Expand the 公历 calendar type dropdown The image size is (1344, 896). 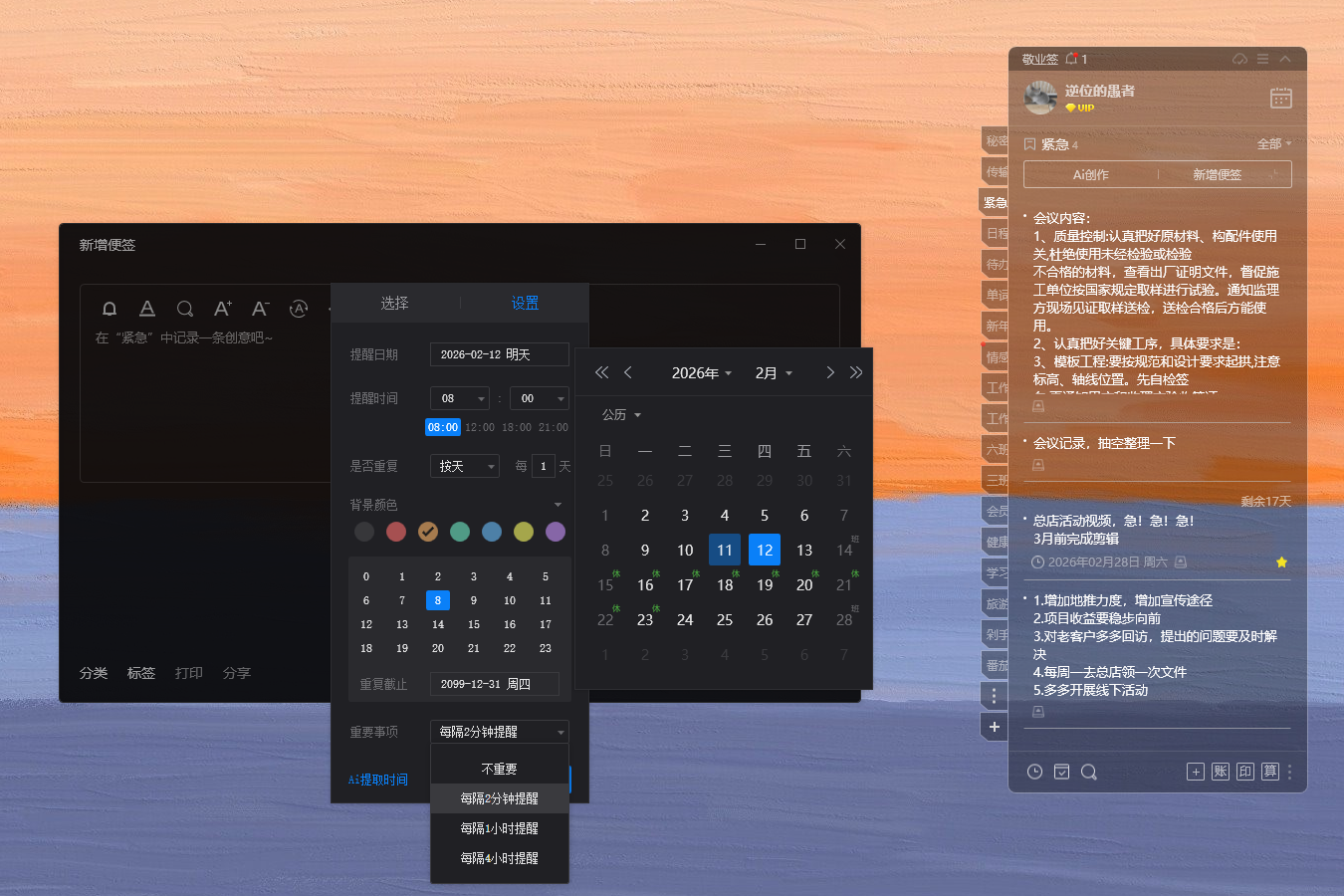pyautogui.click(x=620, y=414)
